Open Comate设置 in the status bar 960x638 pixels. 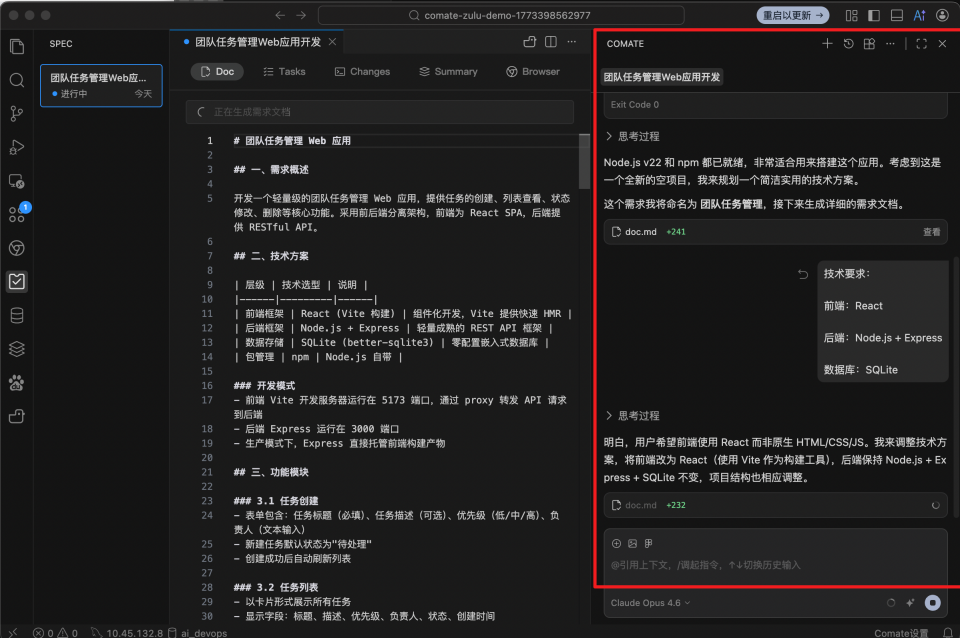pos(901,633)
